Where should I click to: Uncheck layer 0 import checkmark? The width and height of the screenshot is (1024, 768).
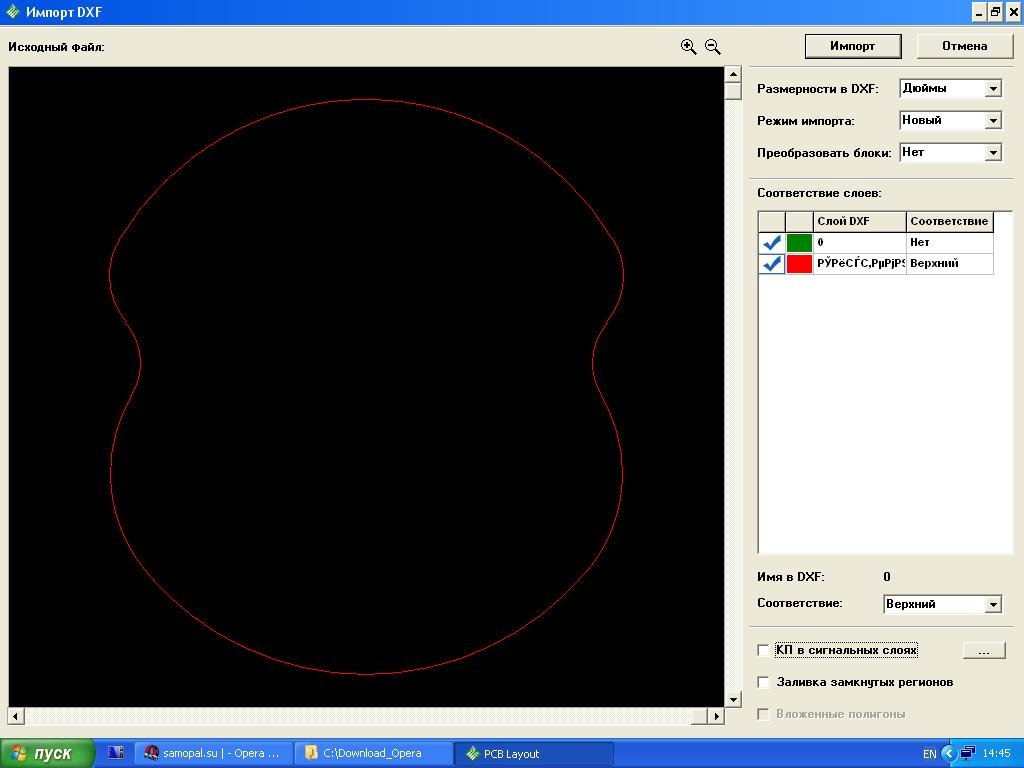click(771, 243)
